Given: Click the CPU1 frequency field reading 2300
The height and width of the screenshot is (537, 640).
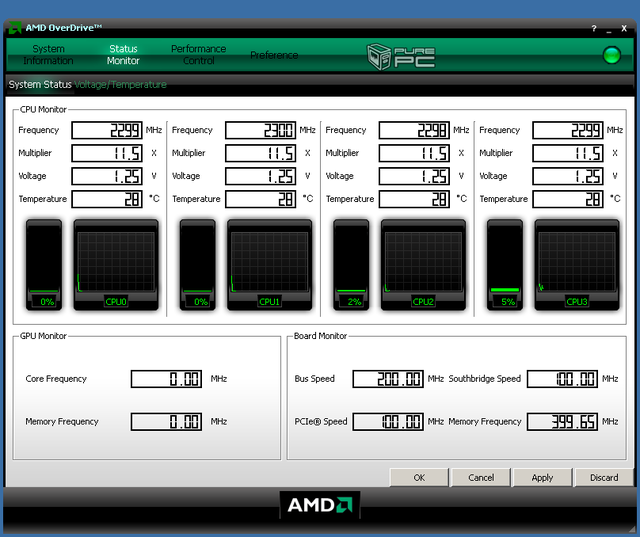Looking at the screenshot, I should [x=260, y=130].
